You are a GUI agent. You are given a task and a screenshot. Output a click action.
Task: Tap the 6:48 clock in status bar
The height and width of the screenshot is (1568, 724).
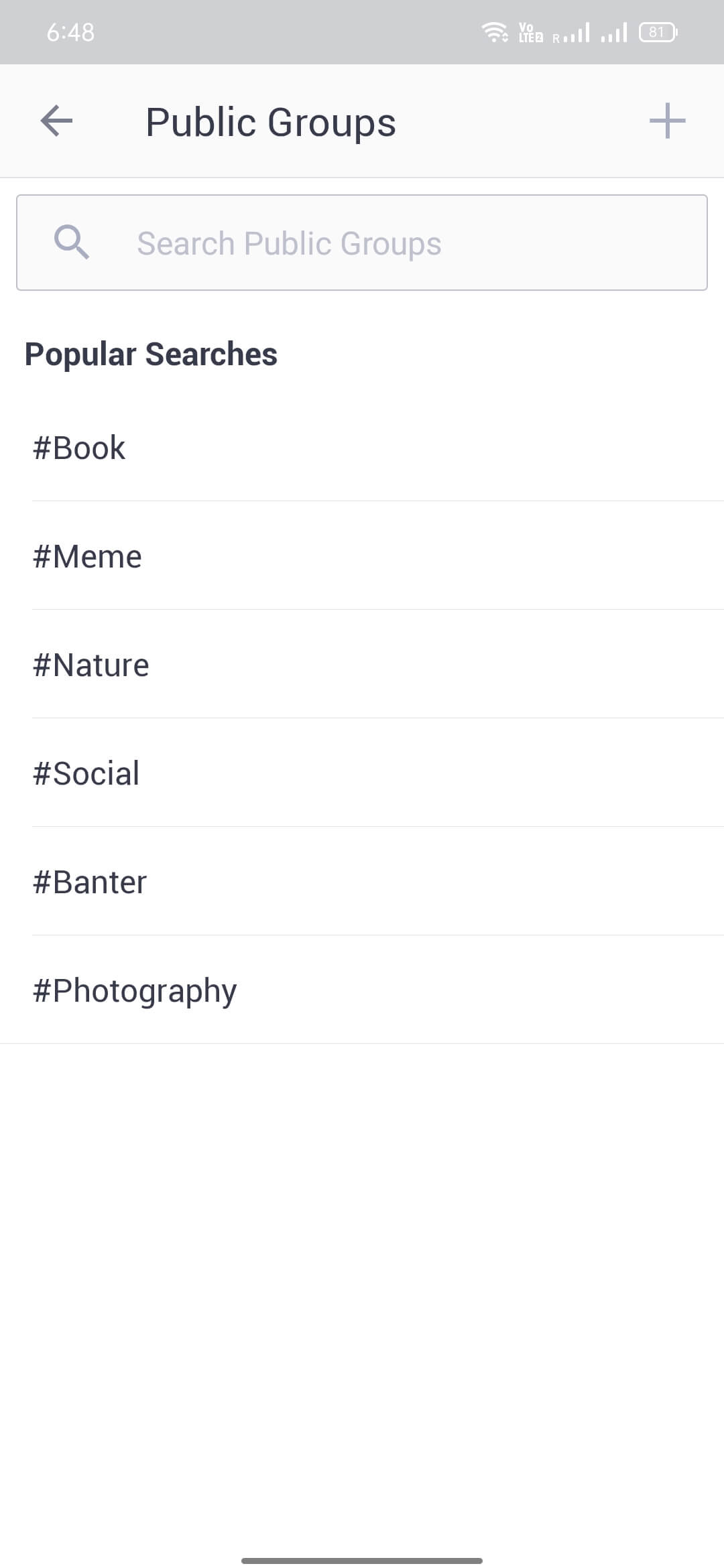70,32
